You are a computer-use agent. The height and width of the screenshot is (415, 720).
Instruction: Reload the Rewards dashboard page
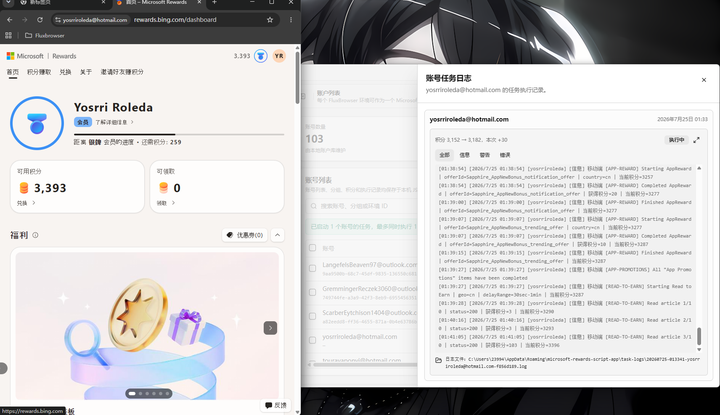point(40,20)
